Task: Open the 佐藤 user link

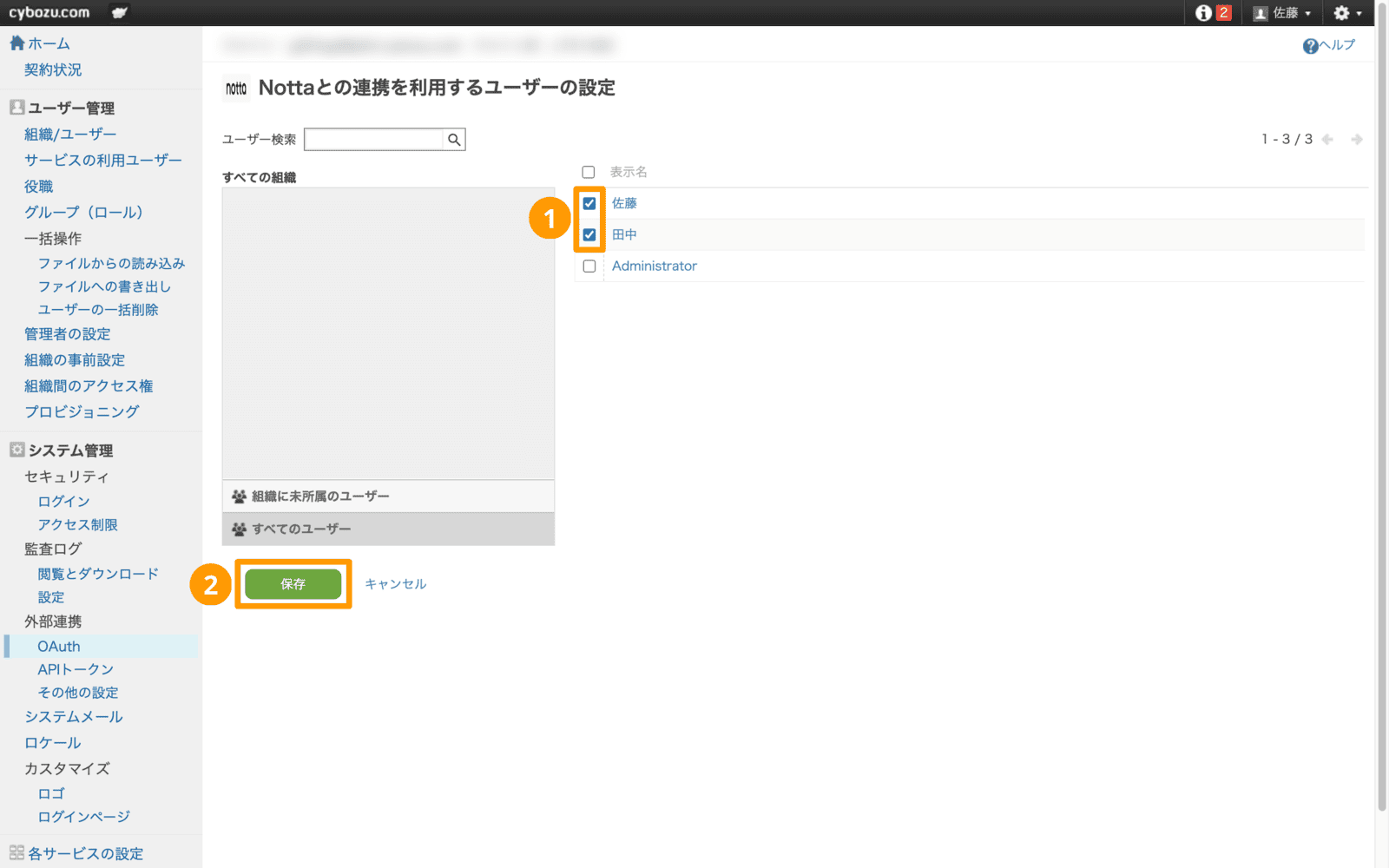Action: pyautogui.click(x=624, y=203)
